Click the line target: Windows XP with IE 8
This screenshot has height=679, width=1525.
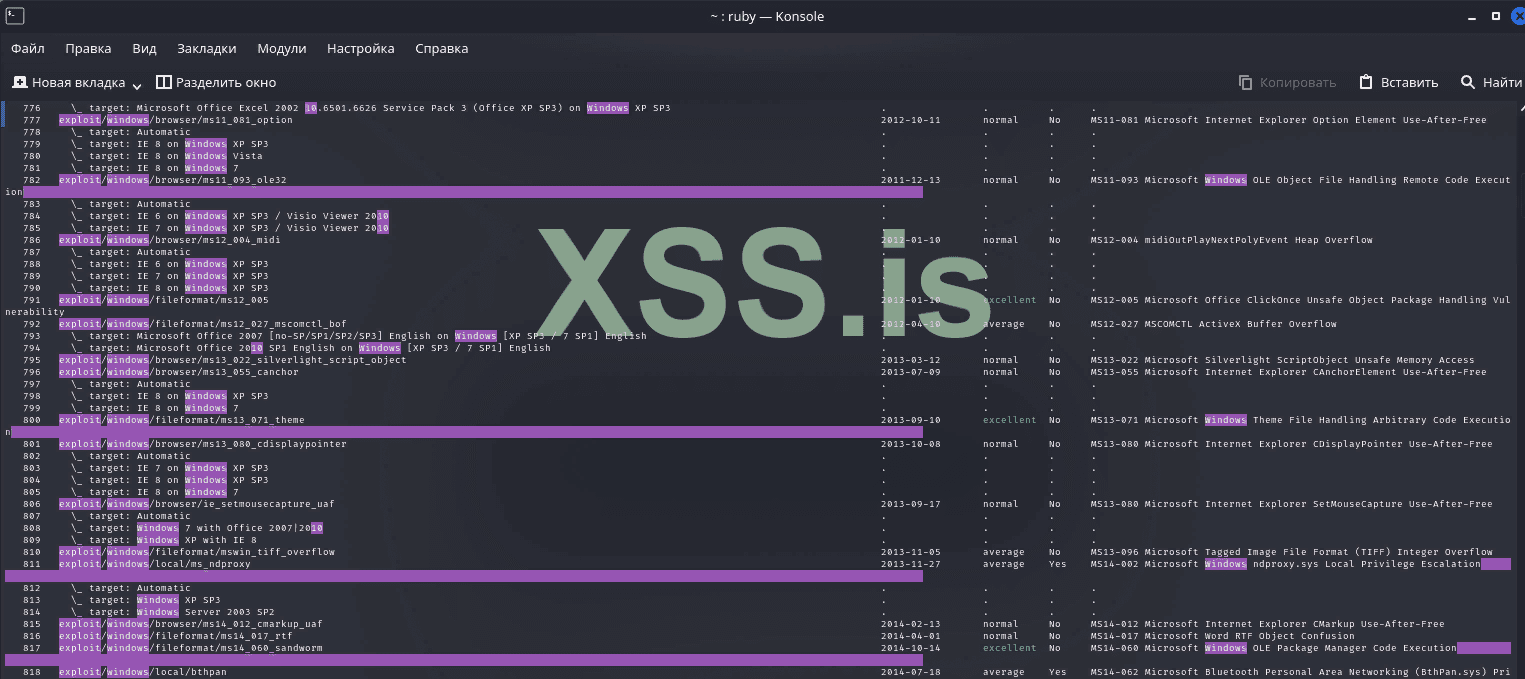coord(164,540)
